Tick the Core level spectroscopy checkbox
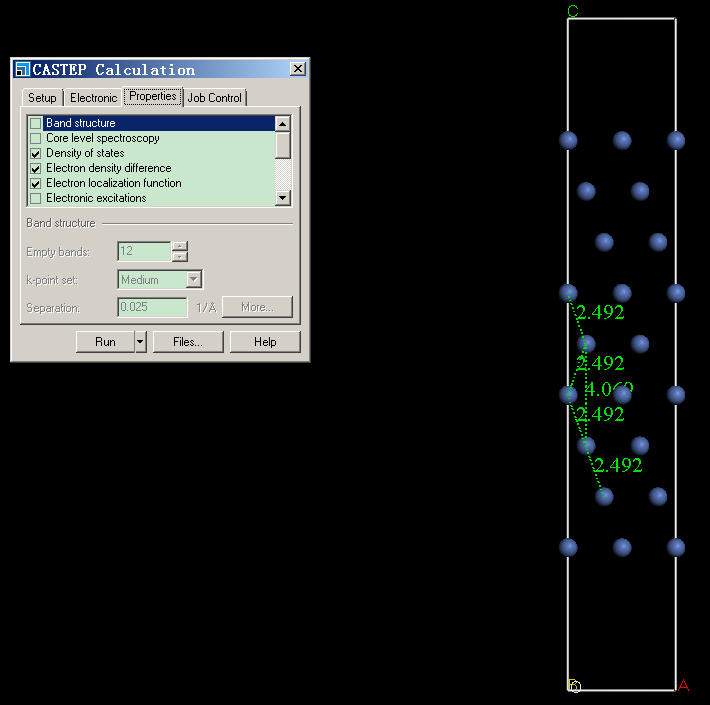The image size is (710, 705). coord(35,138)
